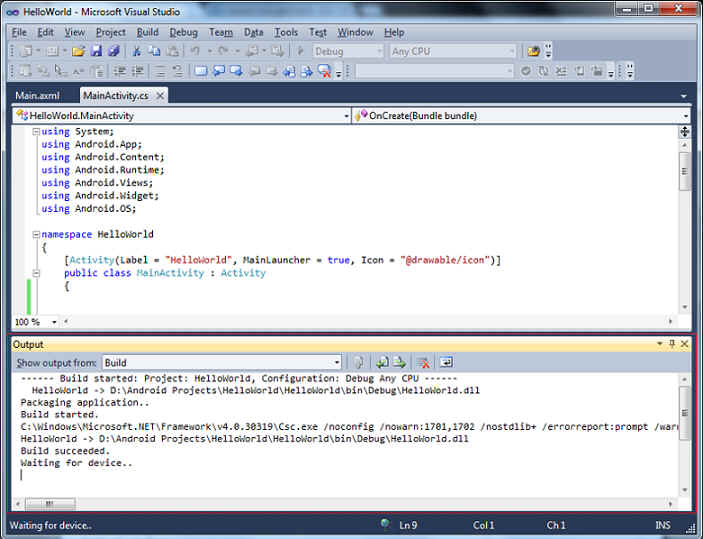This screenshot has height=539, width=703.
Task: Open the Team menu
Action: [x=221, y=32]
